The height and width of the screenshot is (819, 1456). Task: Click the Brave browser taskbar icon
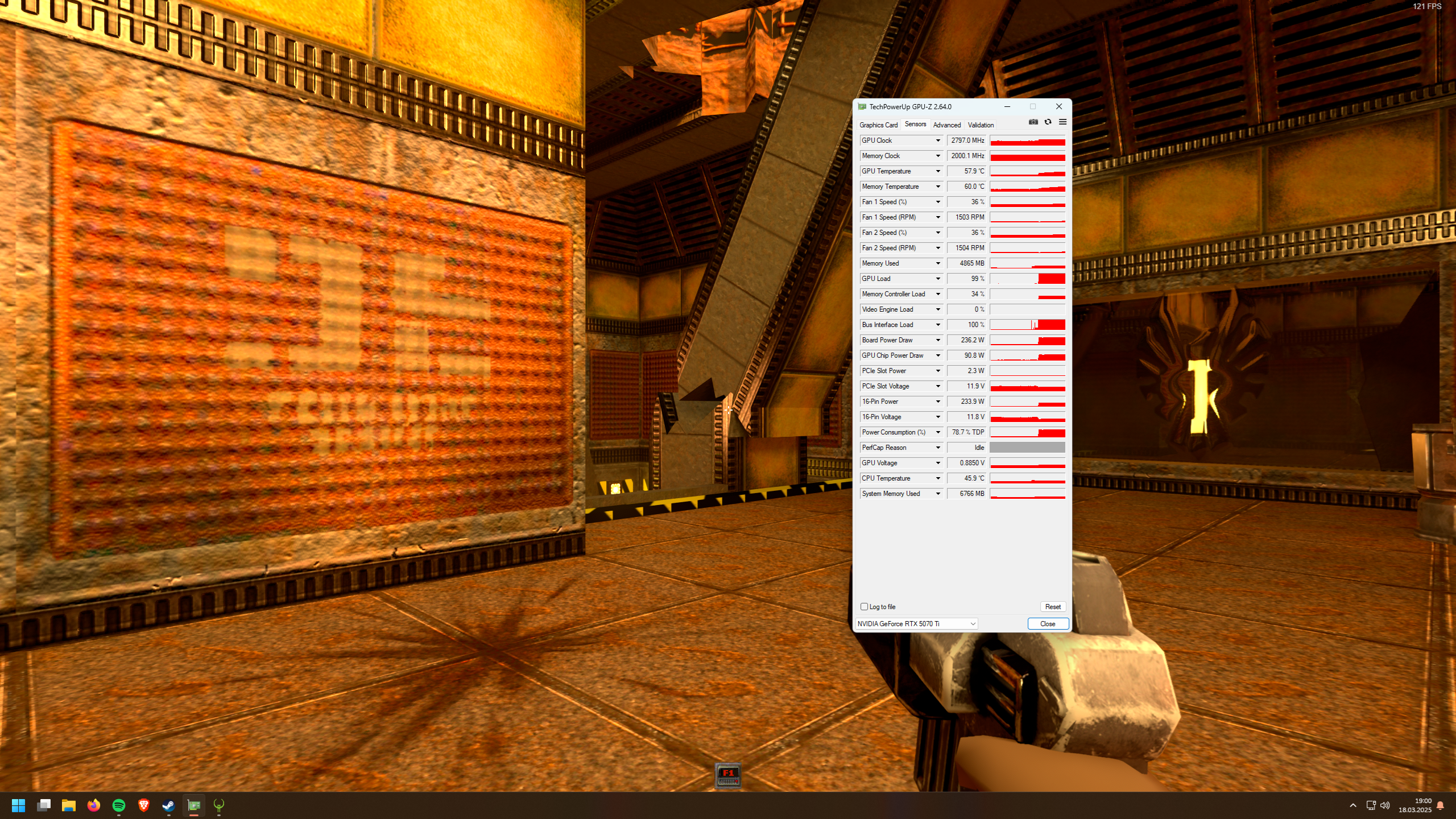pos(144,805)
